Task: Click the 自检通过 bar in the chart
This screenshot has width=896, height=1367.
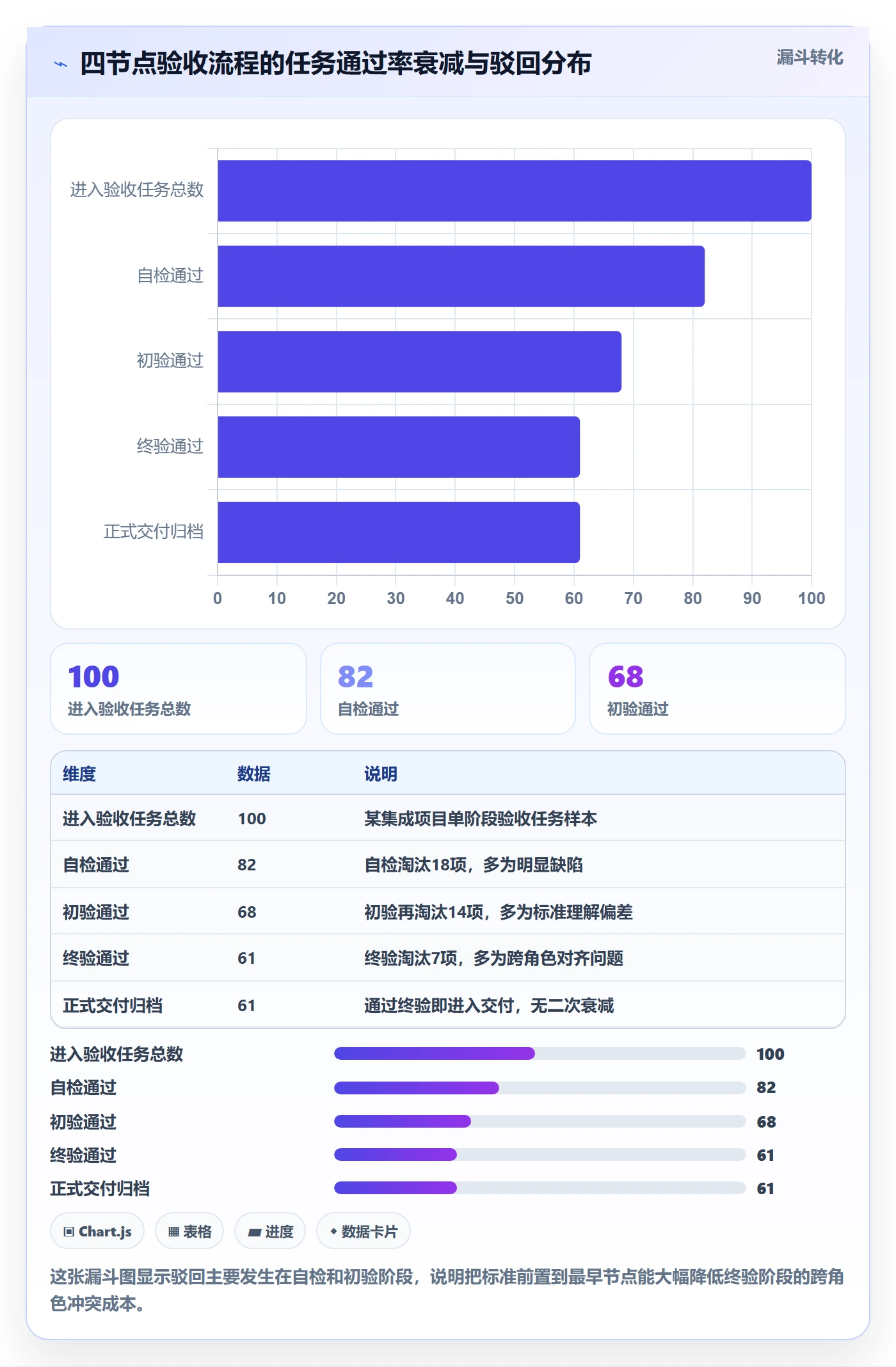Action: click(x=461, y=276)
